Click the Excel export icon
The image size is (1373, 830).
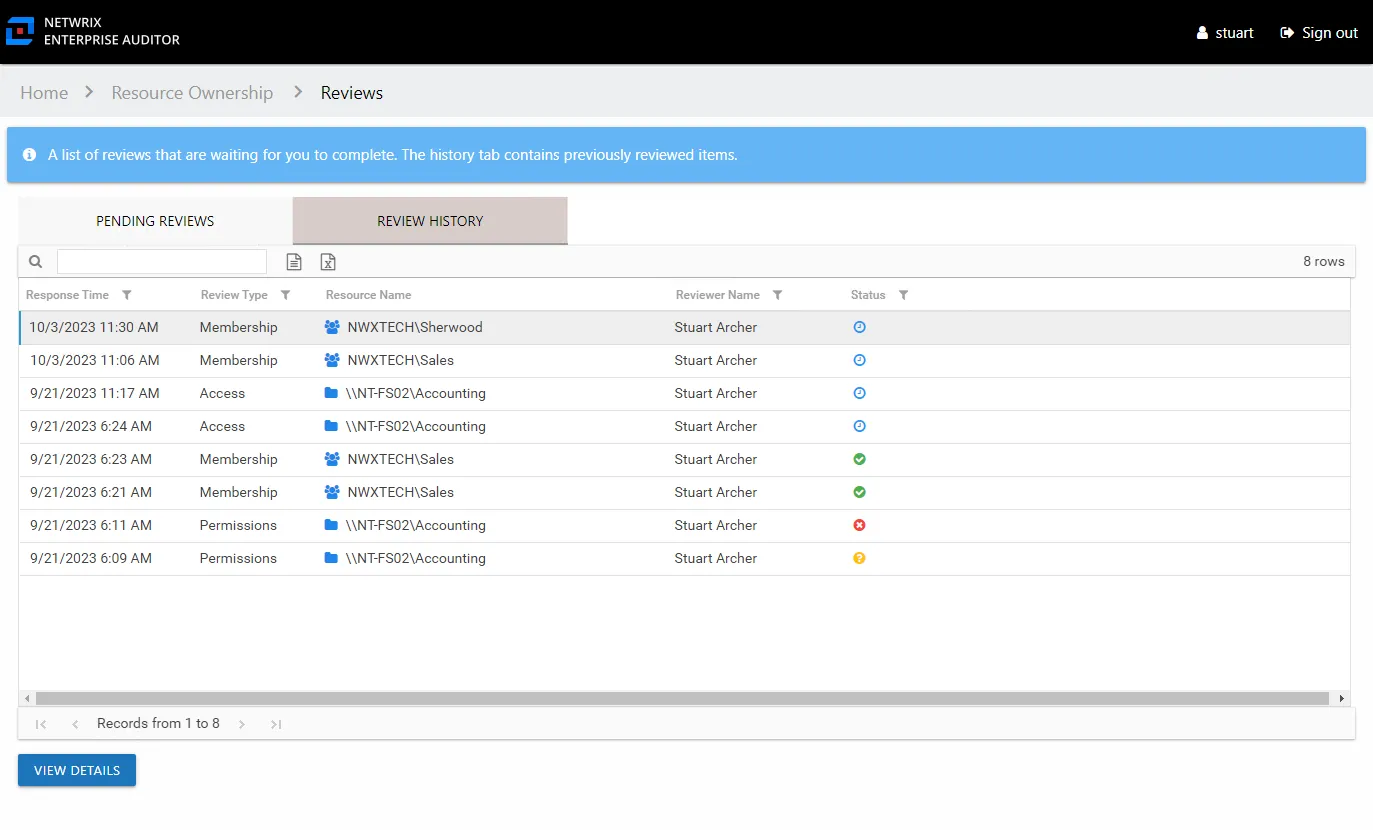tap(328, 262)
